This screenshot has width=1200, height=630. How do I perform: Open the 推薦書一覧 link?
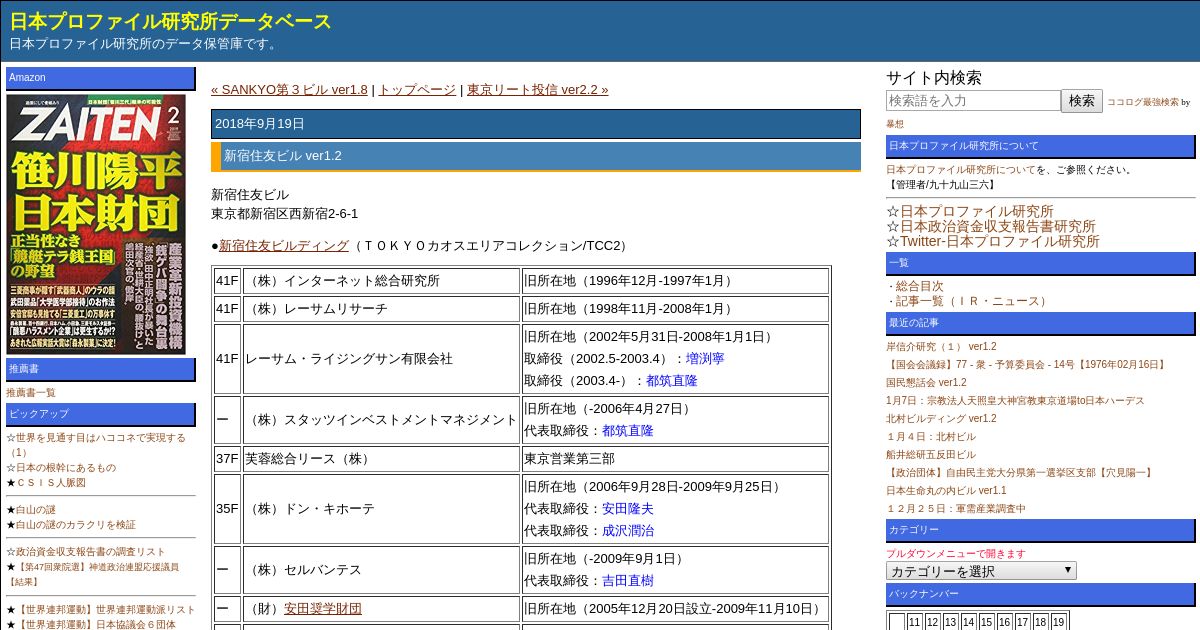click(x=31, y=392)
